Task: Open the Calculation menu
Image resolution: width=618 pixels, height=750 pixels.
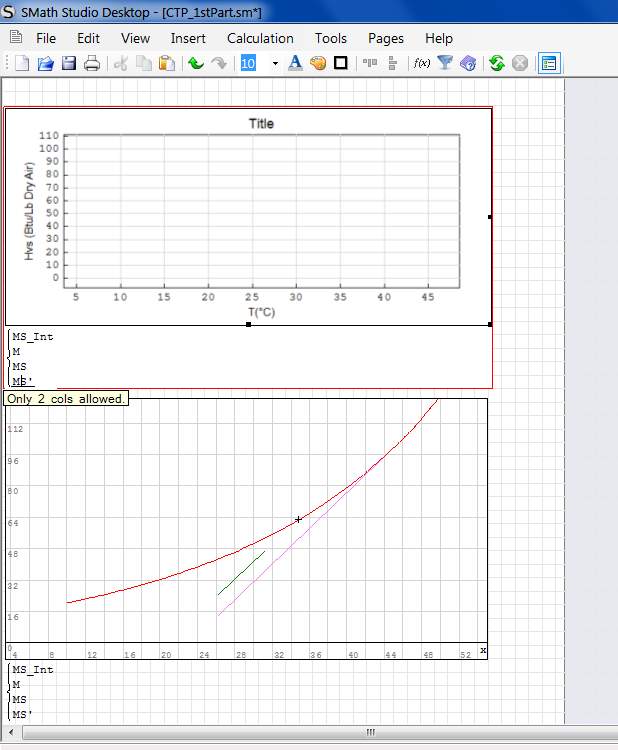Action: tap(260, 38)
